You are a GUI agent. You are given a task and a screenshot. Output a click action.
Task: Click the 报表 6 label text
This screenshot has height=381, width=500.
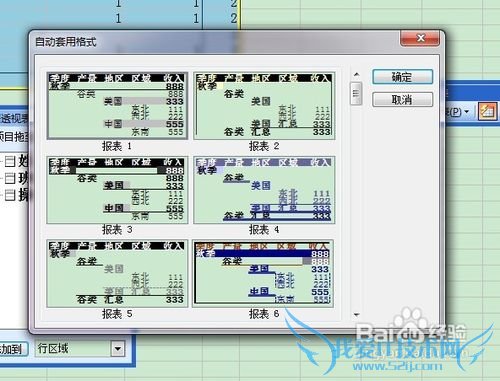coord(264,314)
